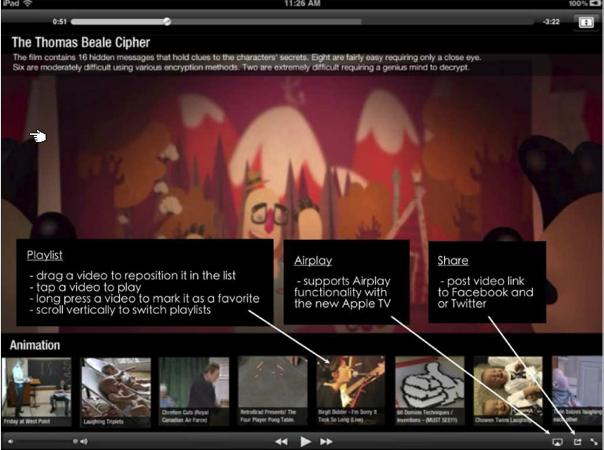Tap the film description text below title

[247, 62]
